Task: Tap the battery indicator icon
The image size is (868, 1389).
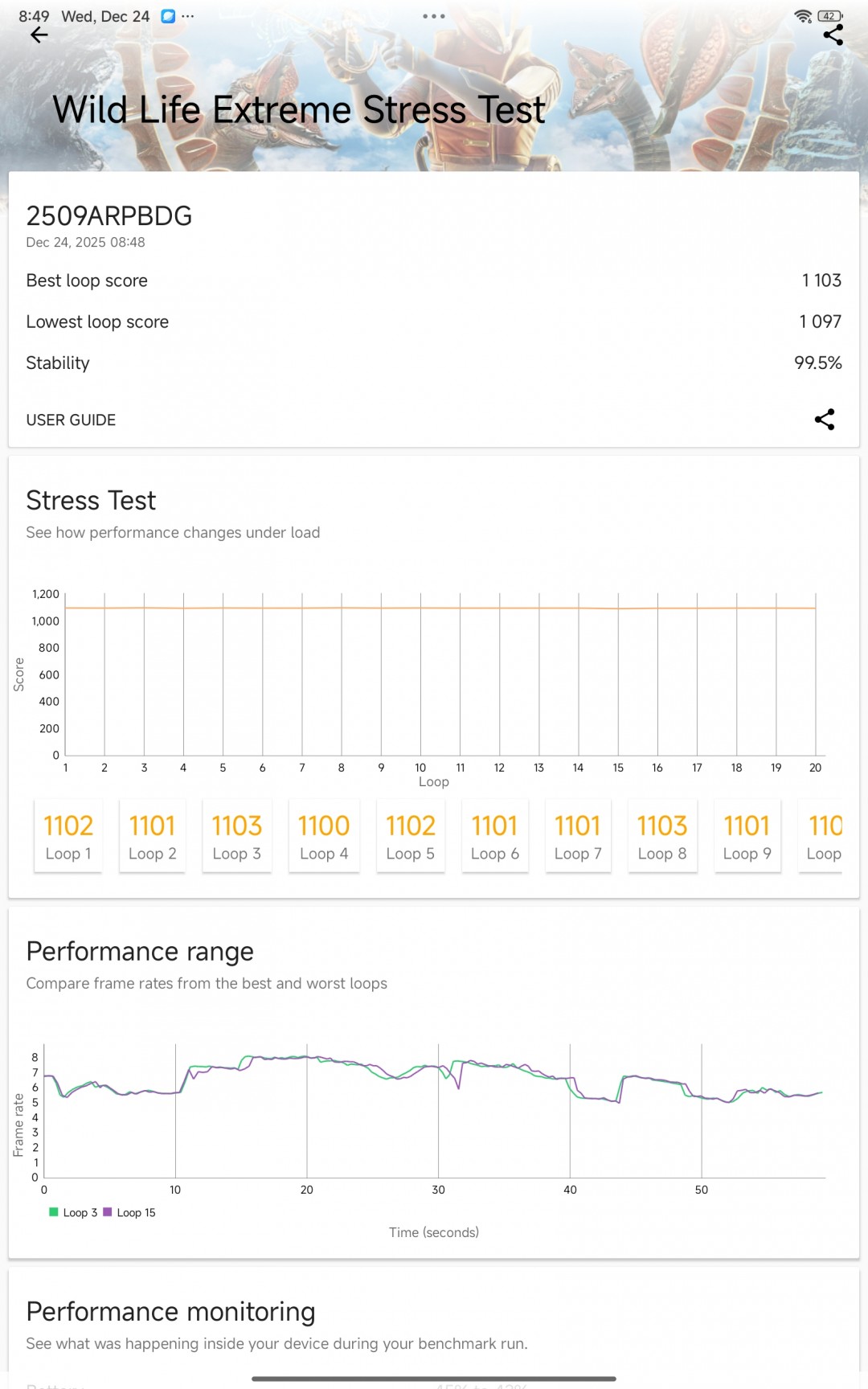Action: tap(829, 16)
